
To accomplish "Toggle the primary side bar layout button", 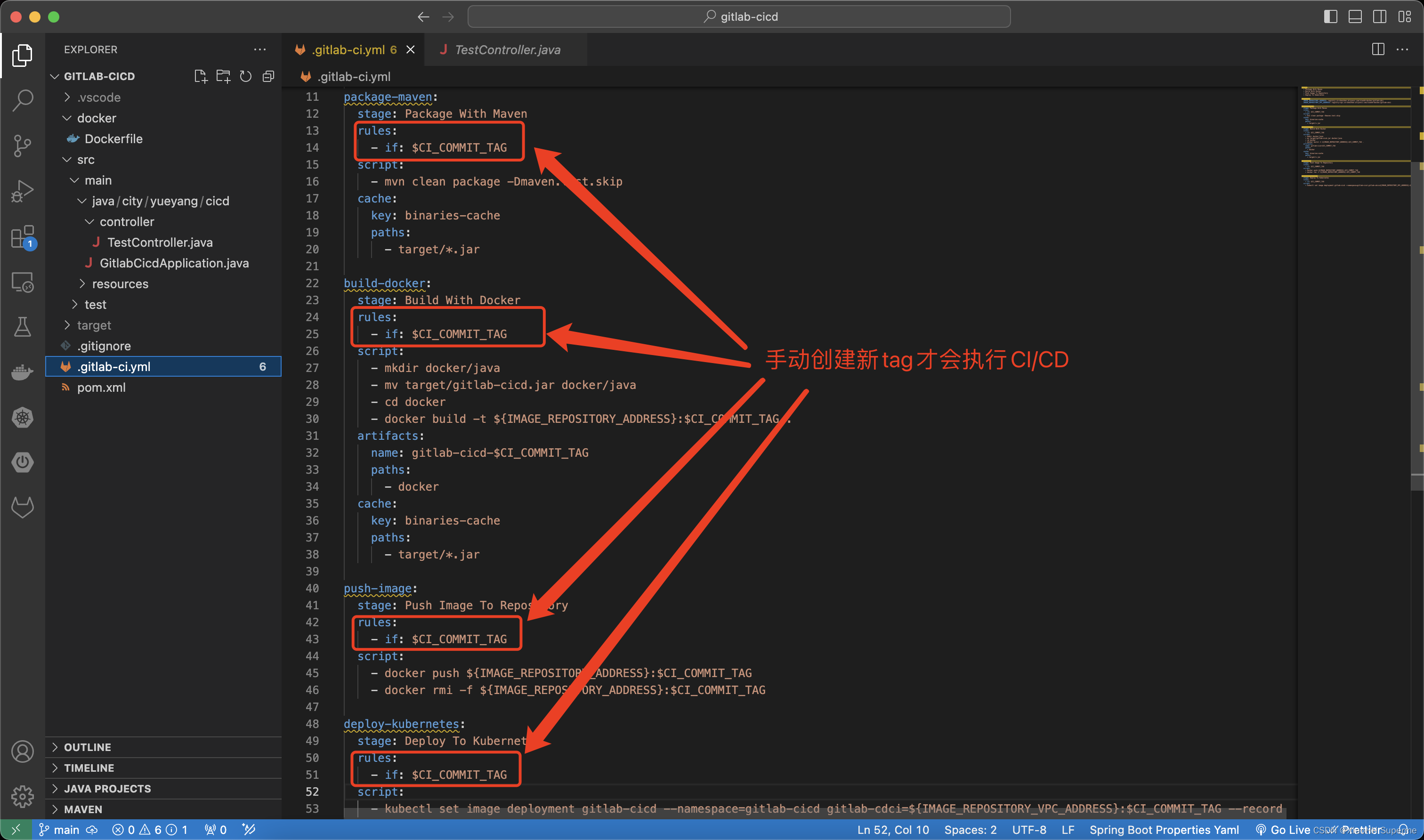I will (x=1330, y=16).
